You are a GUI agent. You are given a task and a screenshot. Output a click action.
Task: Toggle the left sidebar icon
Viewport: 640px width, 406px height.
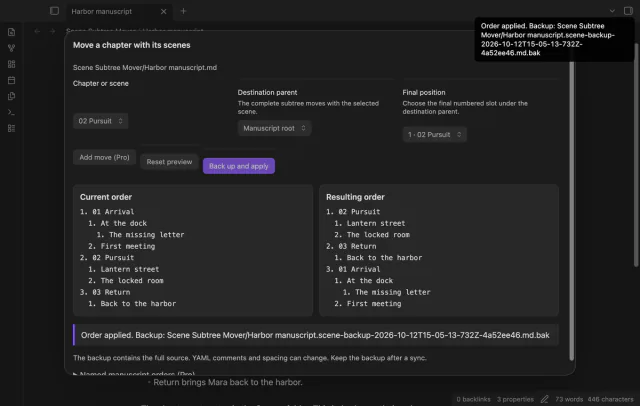(x=54, y=11)
